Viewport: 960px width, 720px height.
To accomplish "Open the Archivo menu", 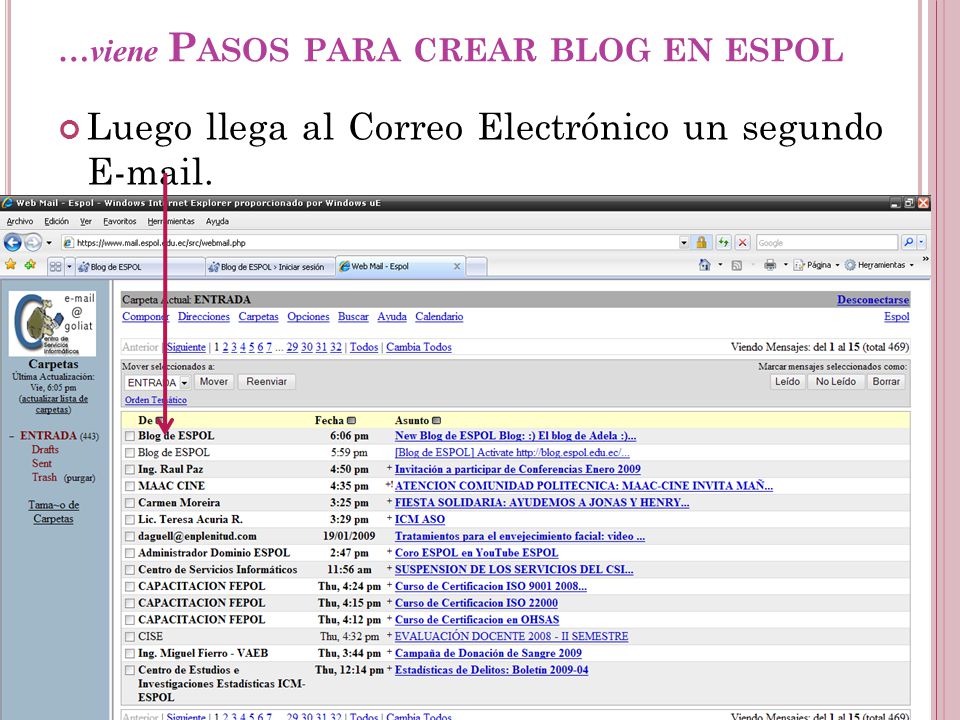I will tap(20, 221).
